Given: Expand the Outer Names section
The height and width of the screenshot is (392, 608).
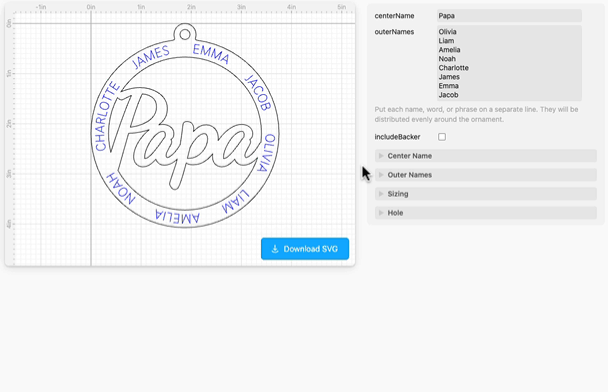Looking at the screenshot, I should tap(485, 175).
